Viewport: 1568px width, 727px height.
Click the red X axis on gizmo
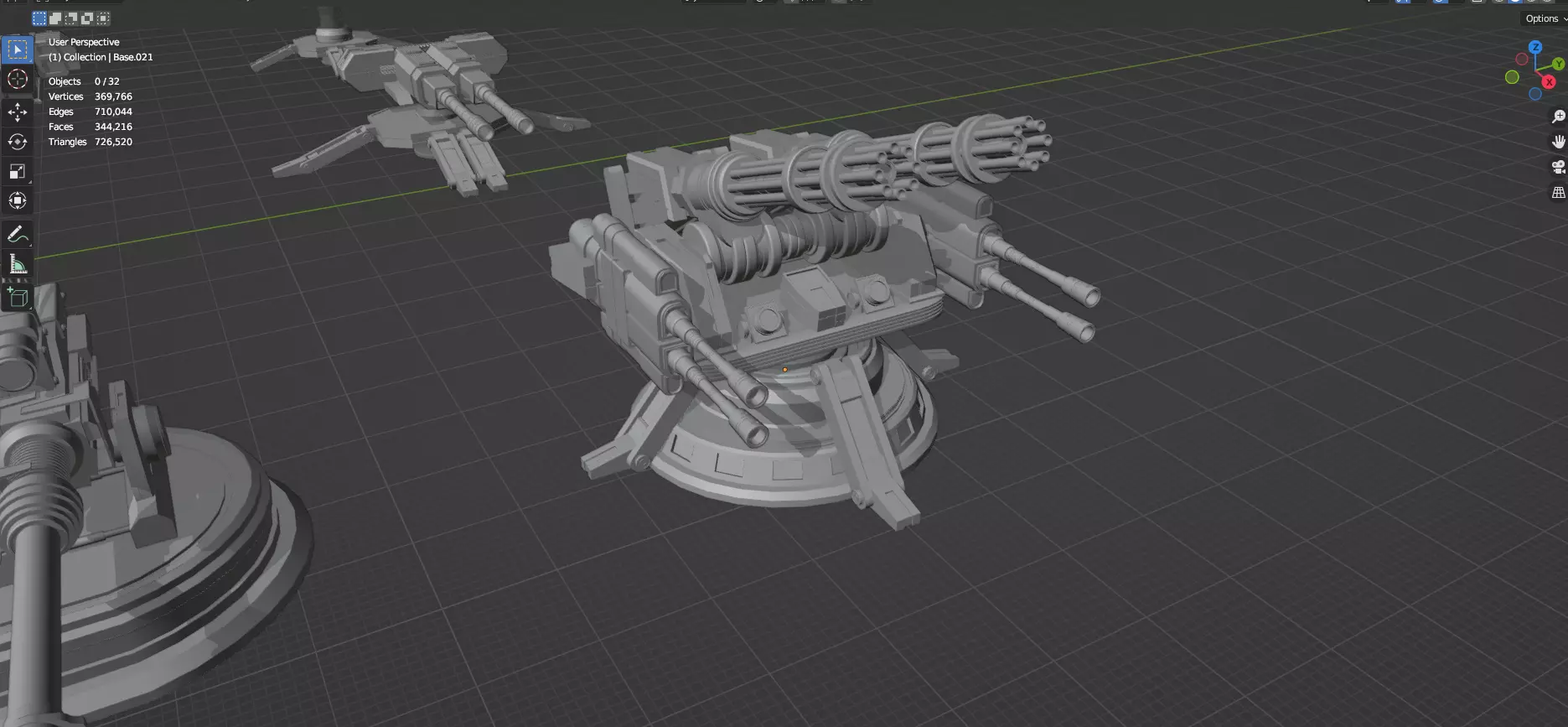click(1549, 82)
